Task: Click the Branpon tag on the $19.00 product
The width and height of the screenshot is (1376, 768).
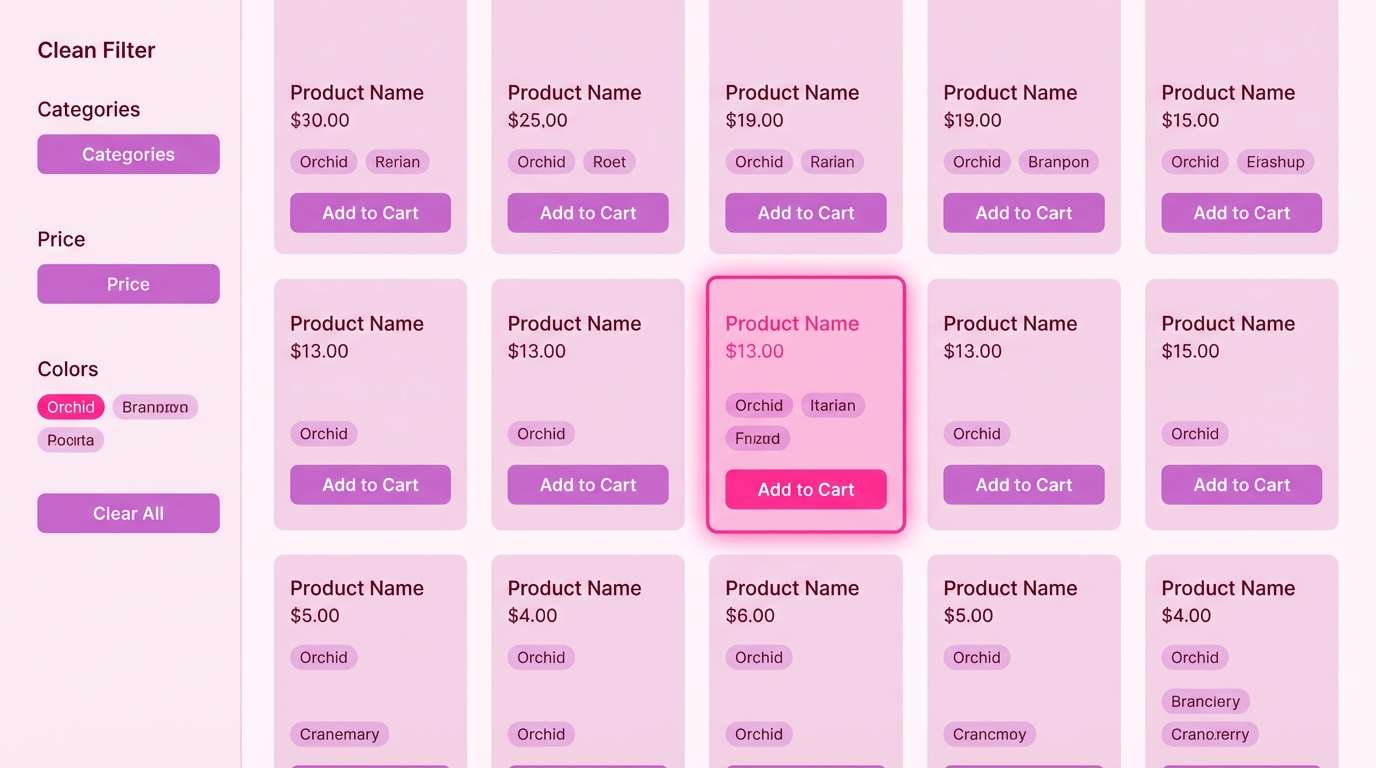Action: point(1058,161)
